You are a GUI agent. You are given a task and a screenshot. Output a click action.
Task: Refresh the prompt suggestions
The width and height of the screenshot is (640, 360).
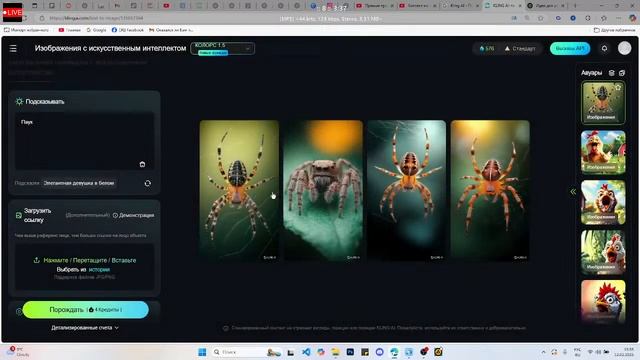(148, 183)
